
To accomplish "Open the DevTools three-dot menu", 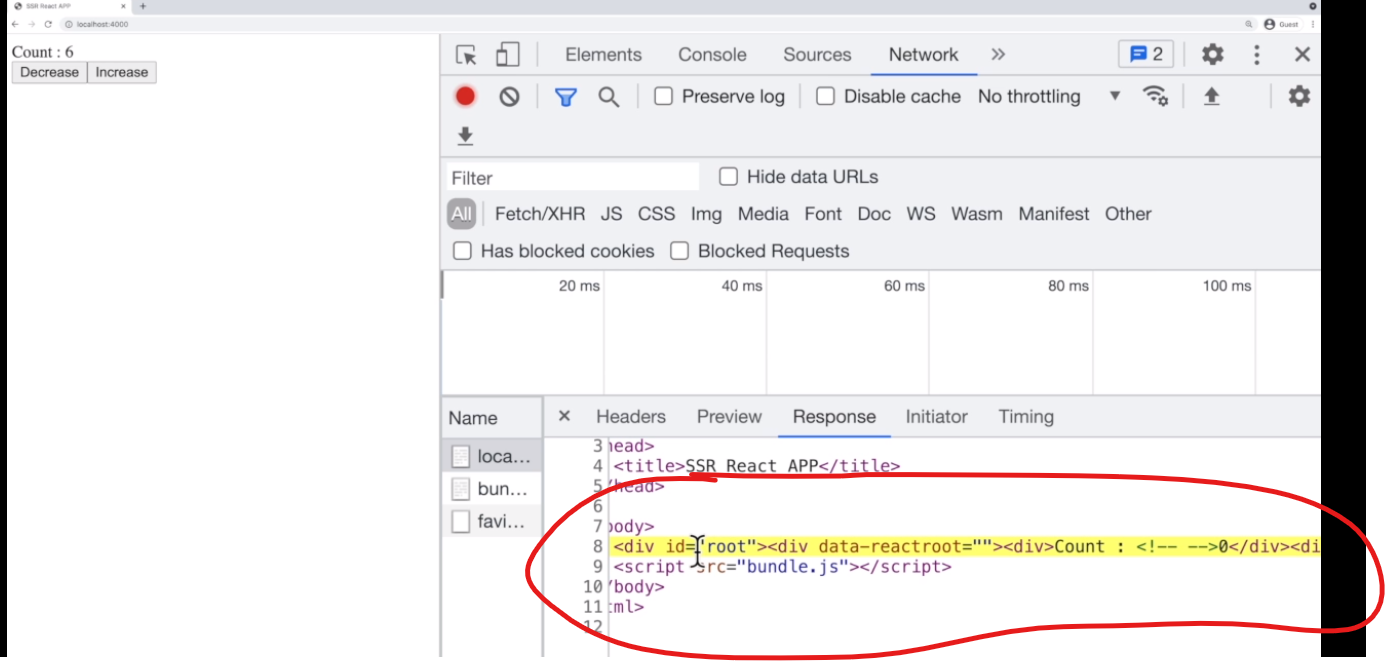I will [x=1257, y=55].
